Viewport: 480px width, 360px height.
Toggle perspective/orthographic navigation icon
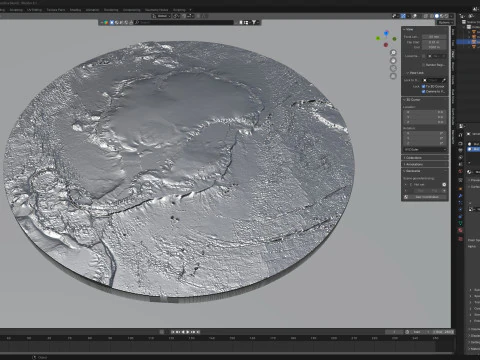393,76
